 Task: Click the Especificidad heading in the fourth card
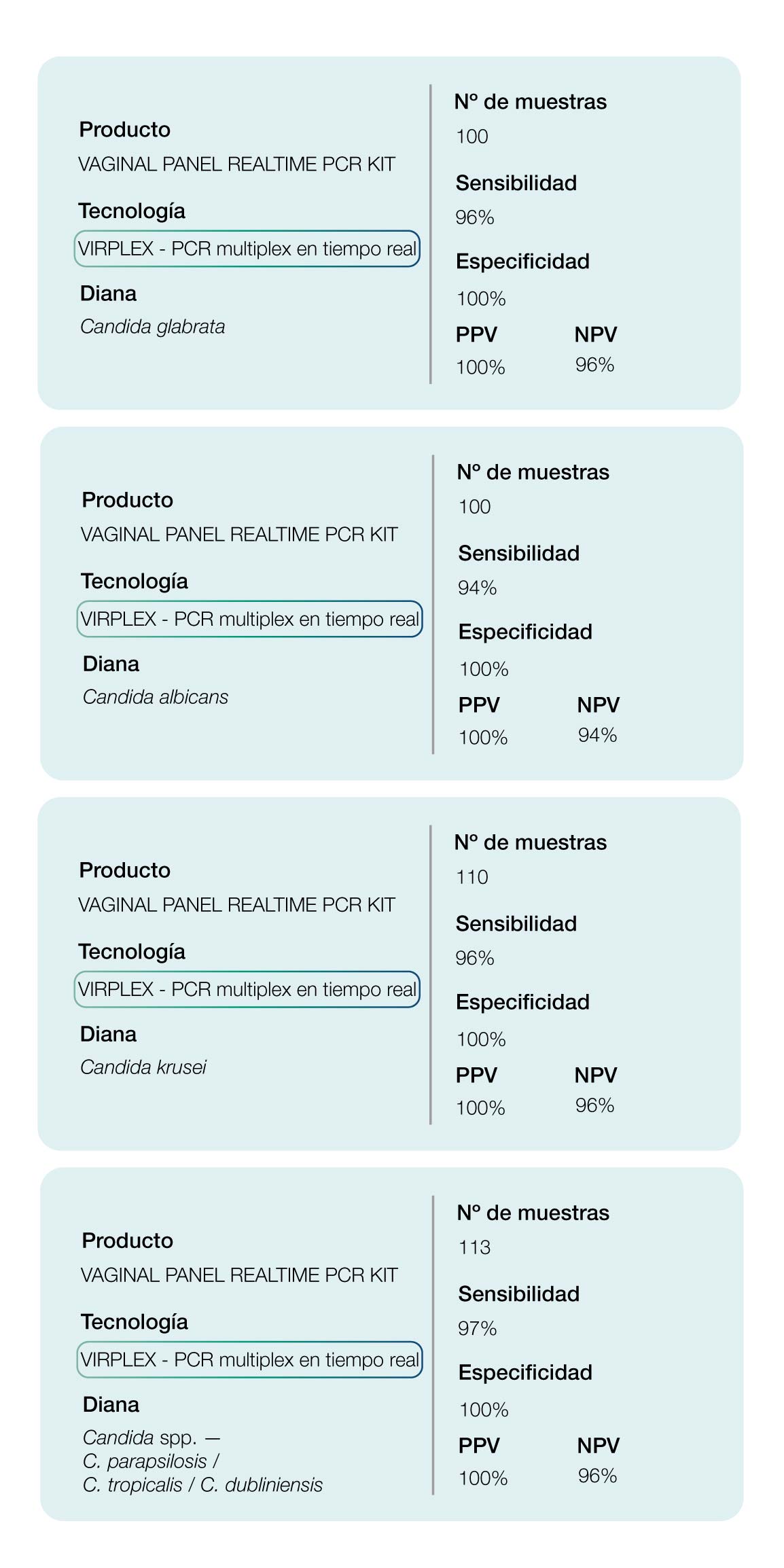(525, 1373)
